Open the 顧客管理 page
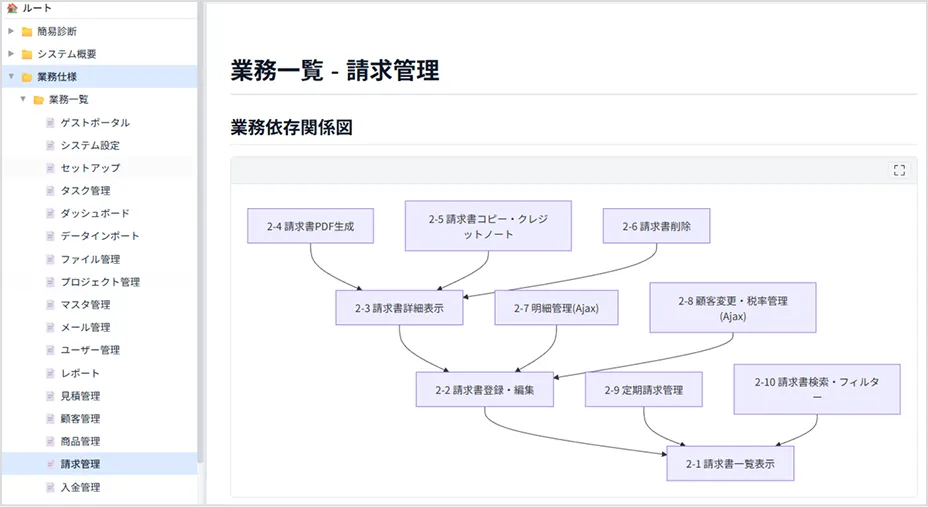Image resolution: width=928 pixels, height=507 pixels. (x=80, y=419)
